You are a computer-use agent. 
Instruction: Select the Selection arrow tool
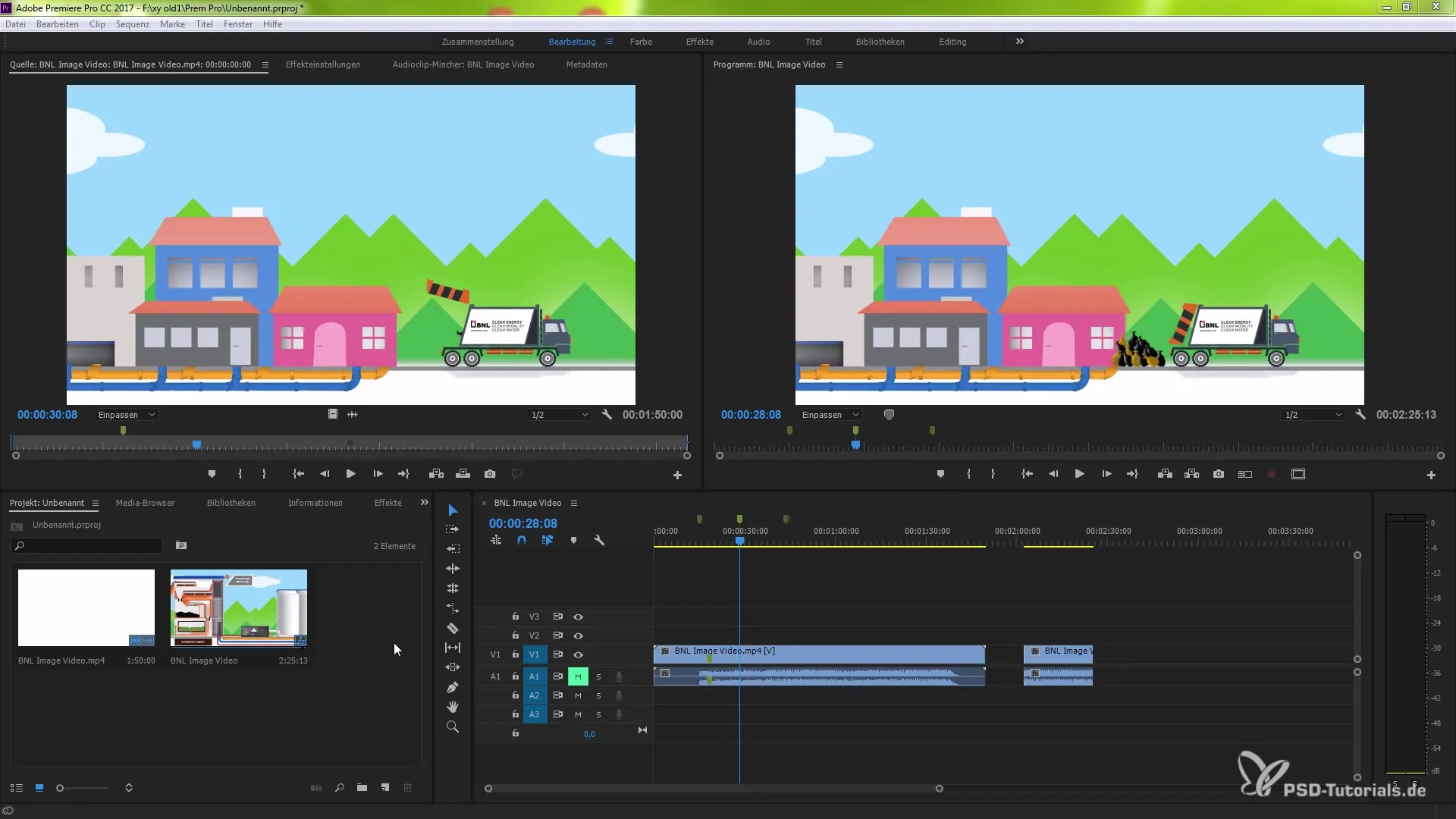(453, 510)
